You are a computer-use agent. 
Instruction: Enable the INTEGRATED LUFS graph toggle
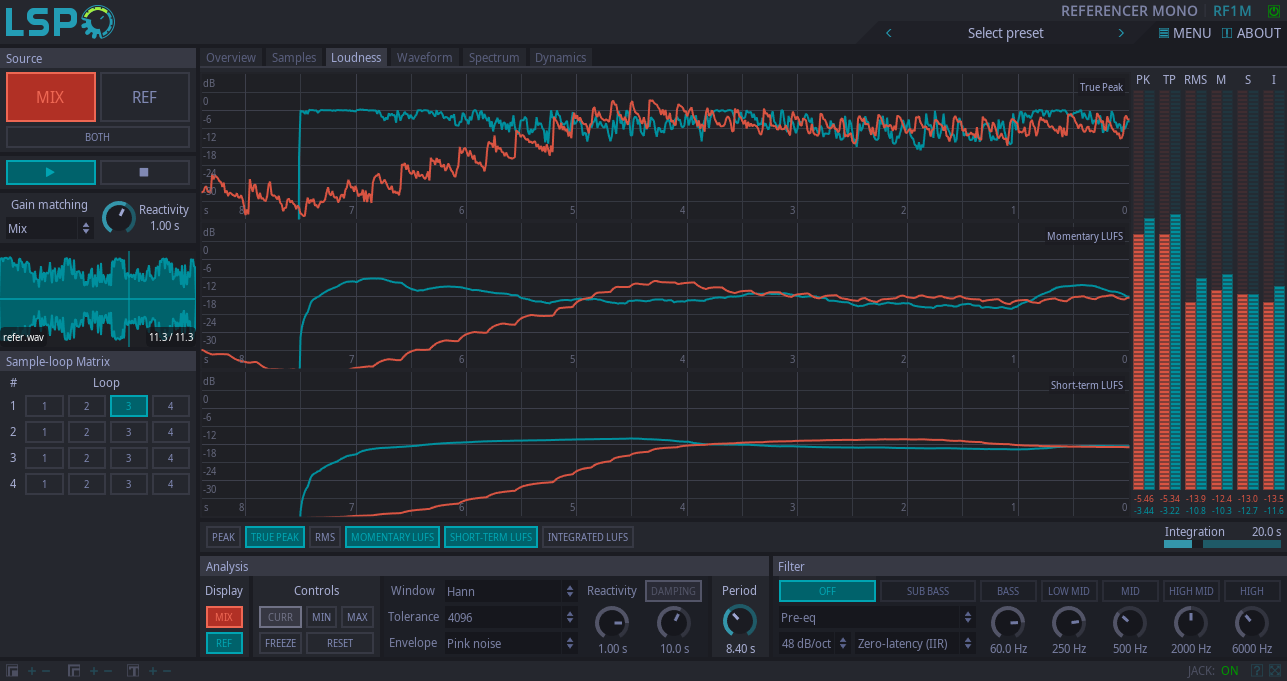[x=588, y=537]
